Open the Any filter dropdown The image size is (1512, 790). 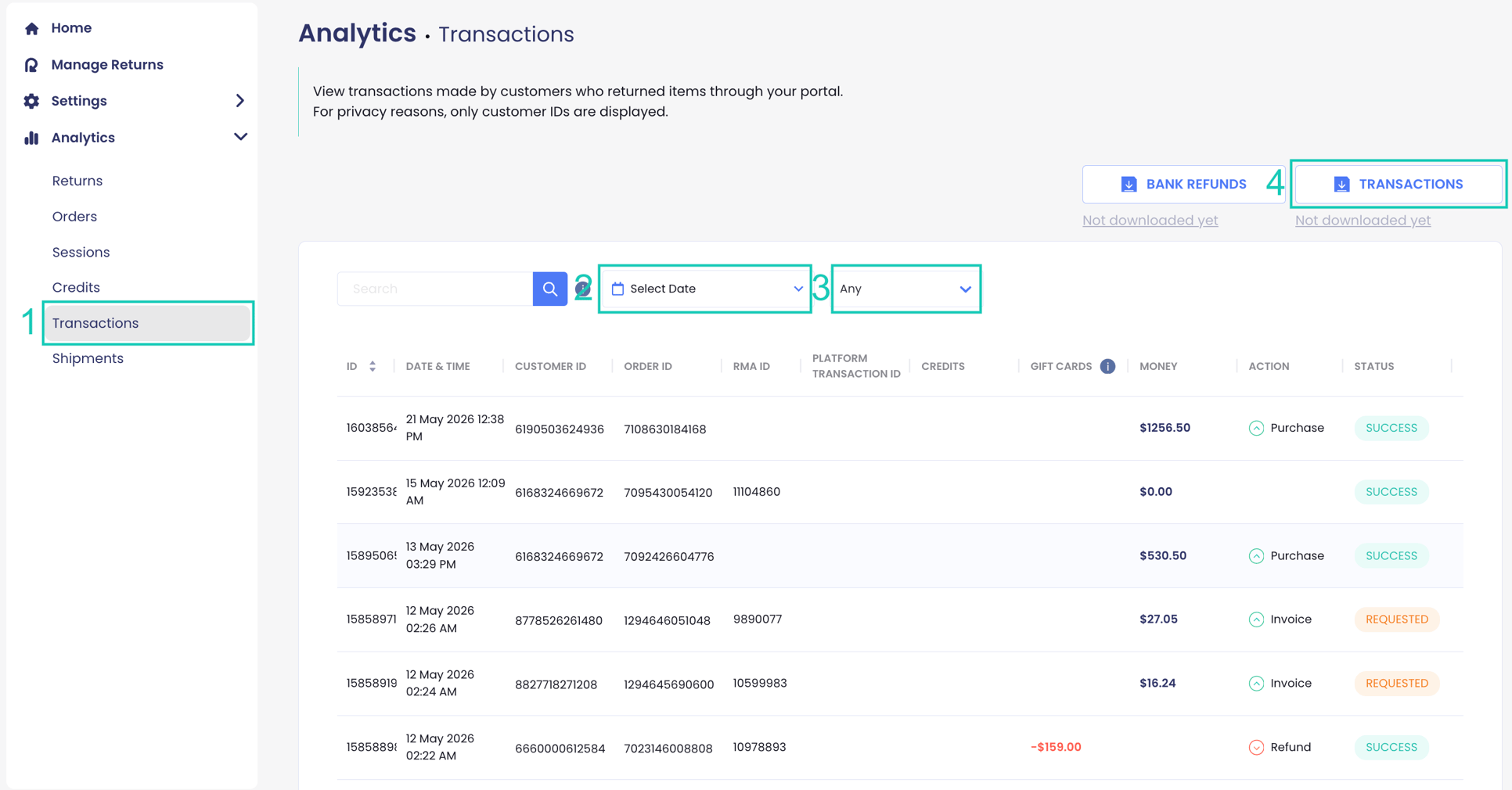coord(906,289)
